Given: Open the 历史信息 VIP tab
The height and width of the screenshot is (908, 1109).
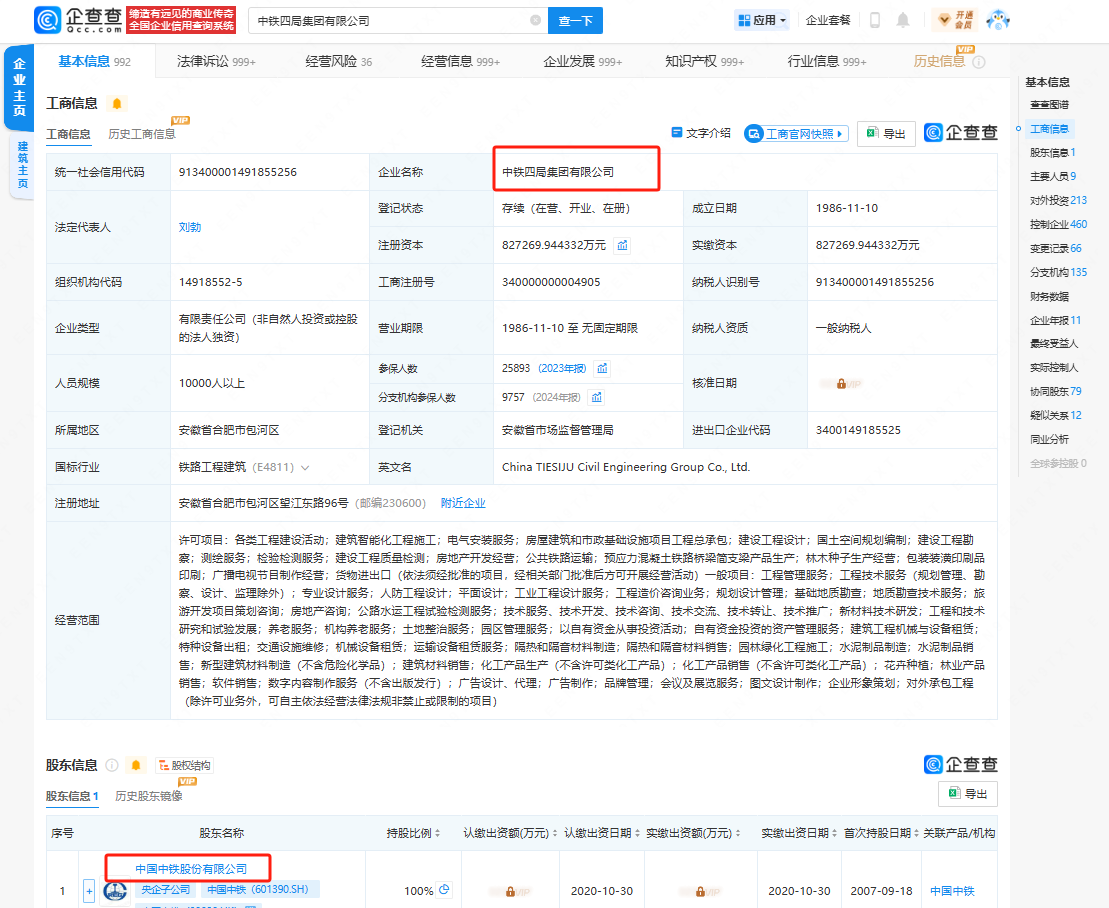Looking at the screenshot, I should (x=939, y=62).
